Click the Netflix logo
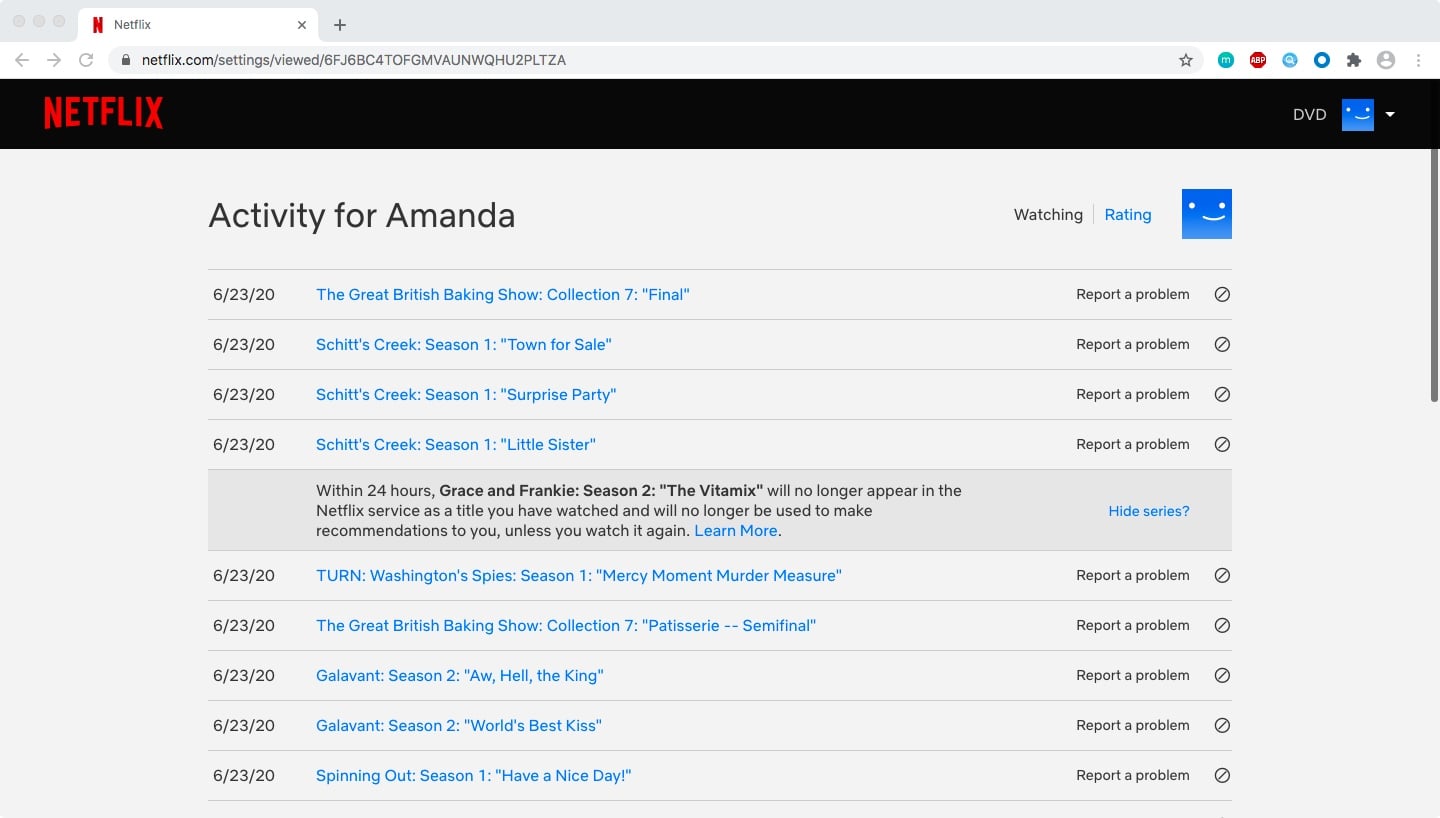Viewport: 1440px width, 818px height. click(103, 113)
